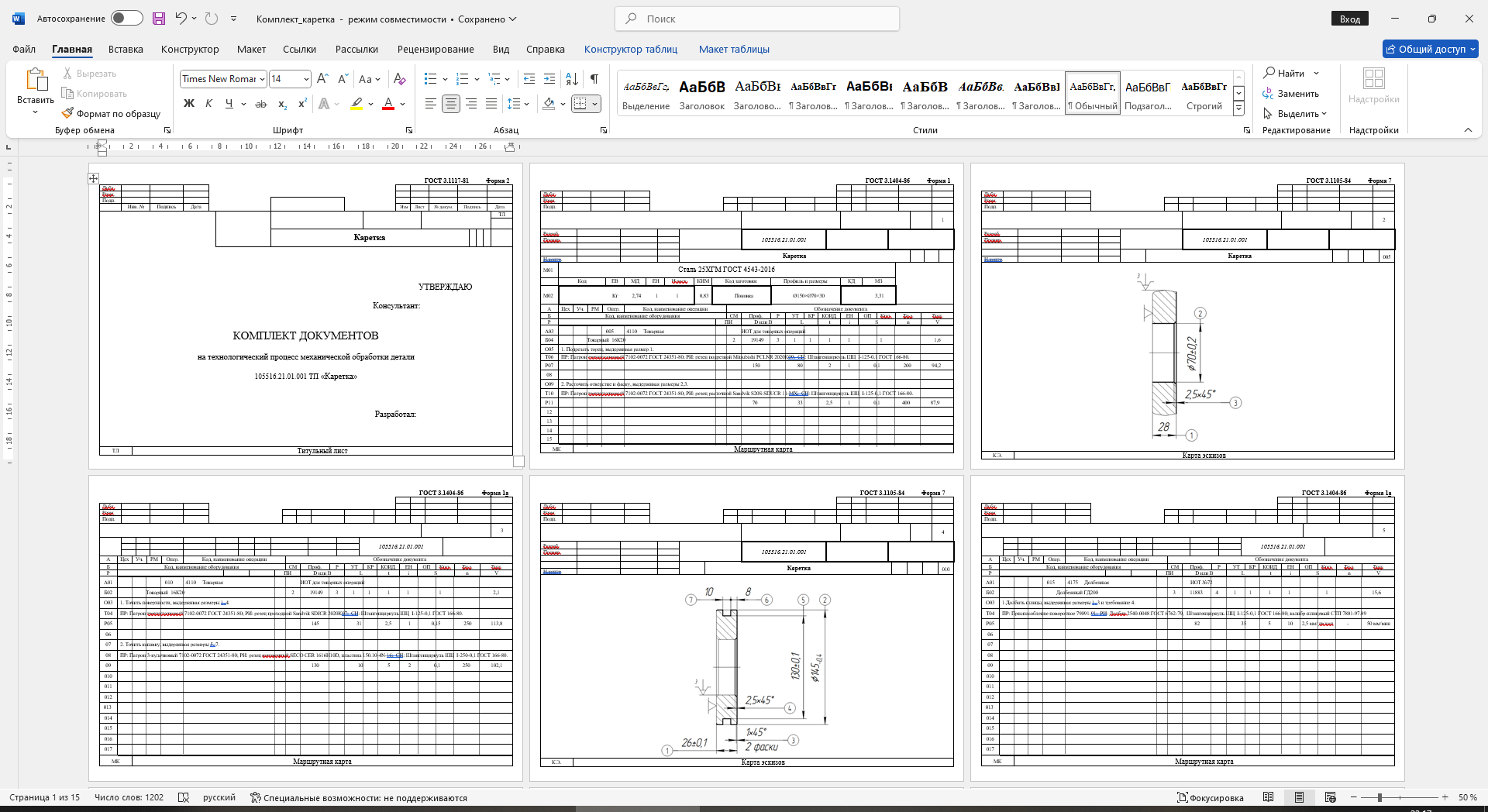Click the Save floppy disk icon
This screenshot has height=812, width=1488.
coord(159,19)
